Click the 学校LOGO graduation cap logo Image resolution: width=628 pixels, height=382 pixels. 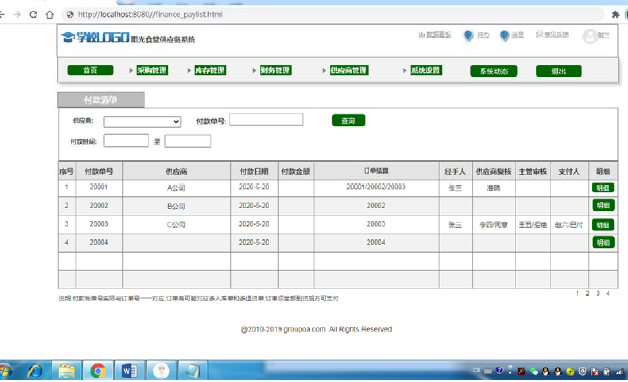[68, 37]
